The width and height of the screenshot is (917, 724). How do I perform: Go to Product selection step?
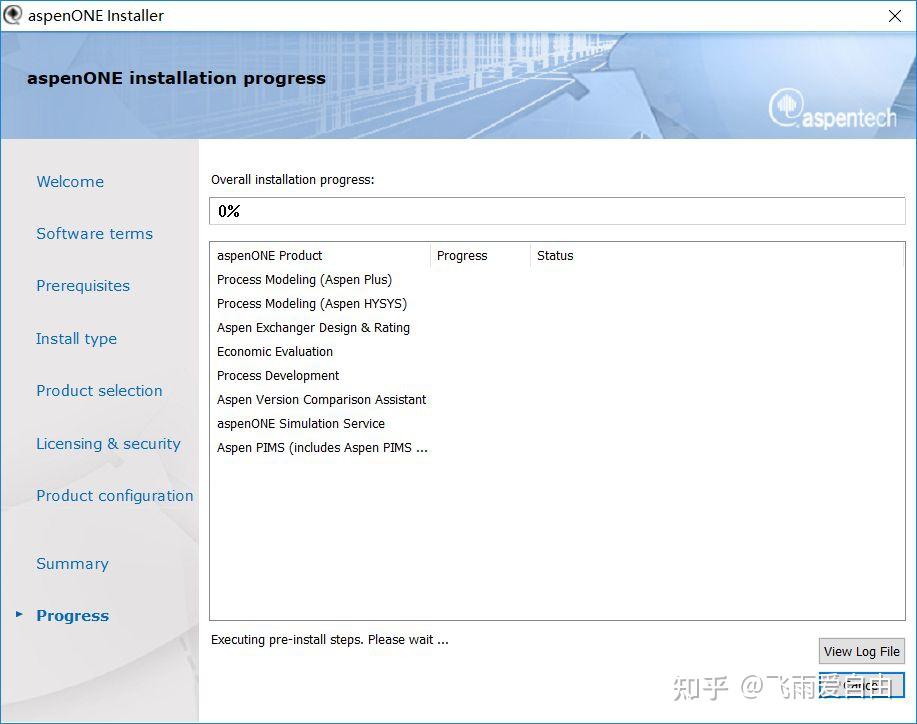99,390
